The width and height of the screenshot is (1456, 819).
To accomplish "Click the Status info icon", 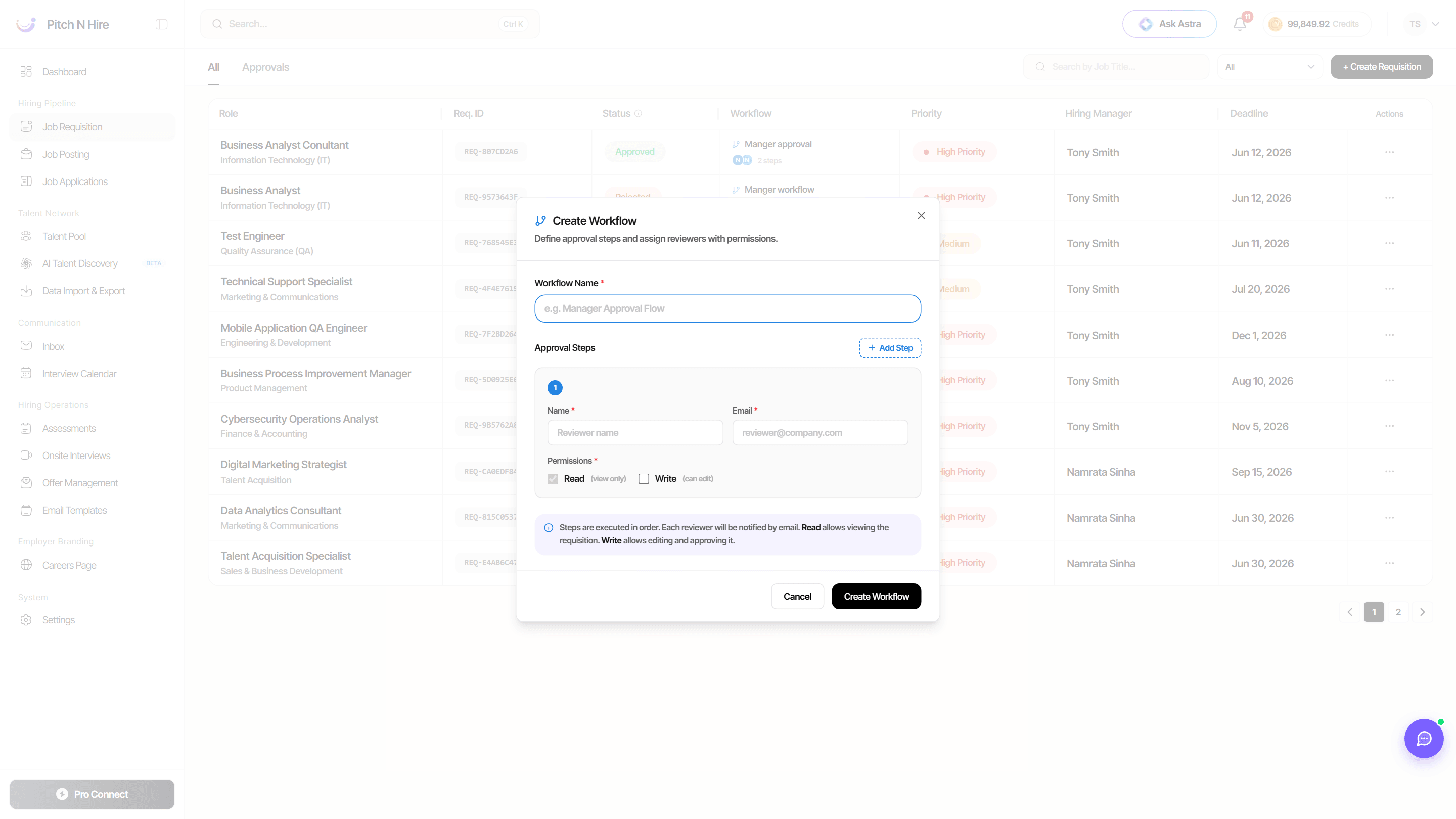I will point(638,114).
